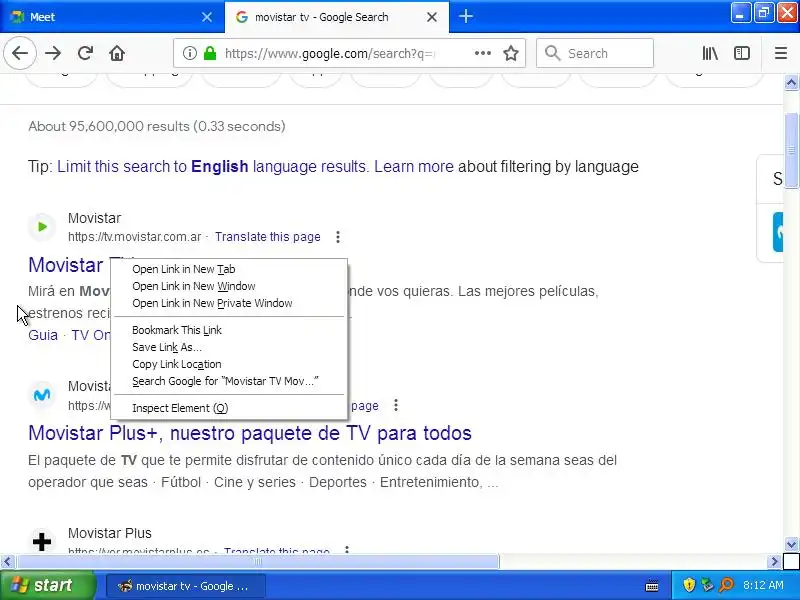
Task: Click Translate this page for tv.movistar.com.ar
Action: pyautogui.click(x=267, y=237)
